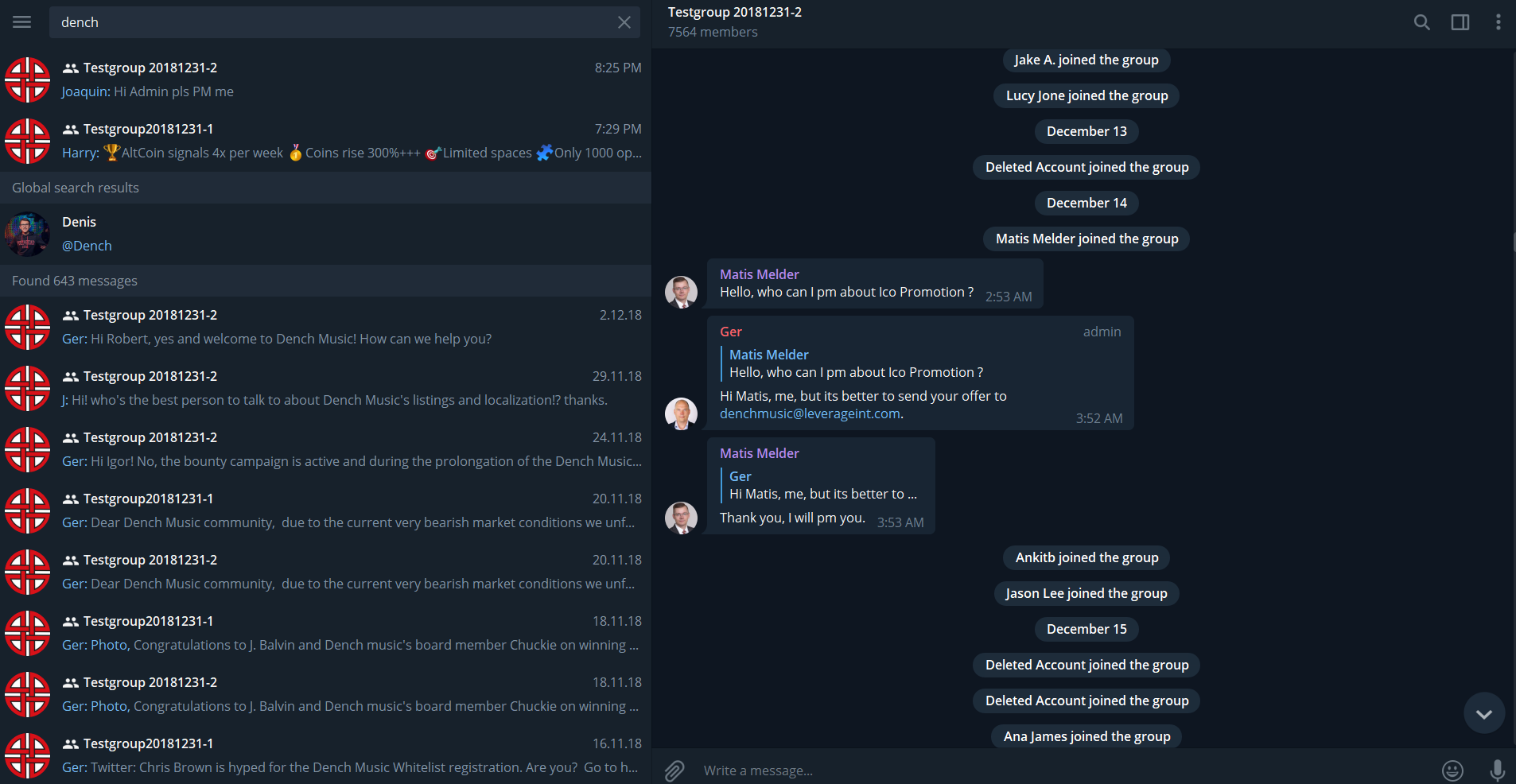1516x784 pixels.
Task: Open the Testgroup 20181231-2 chat with Joaquin message
Action: 325,80
